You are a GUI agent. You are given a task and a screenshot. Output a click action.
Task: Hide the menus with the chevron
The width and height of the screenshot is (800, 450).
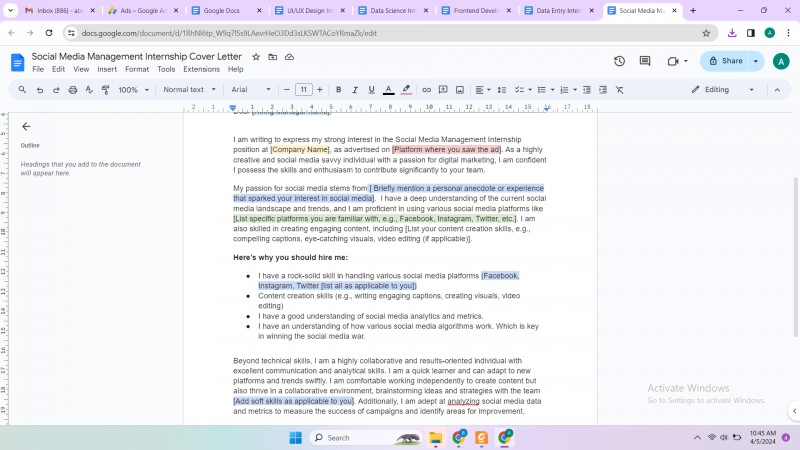point(777,90)
